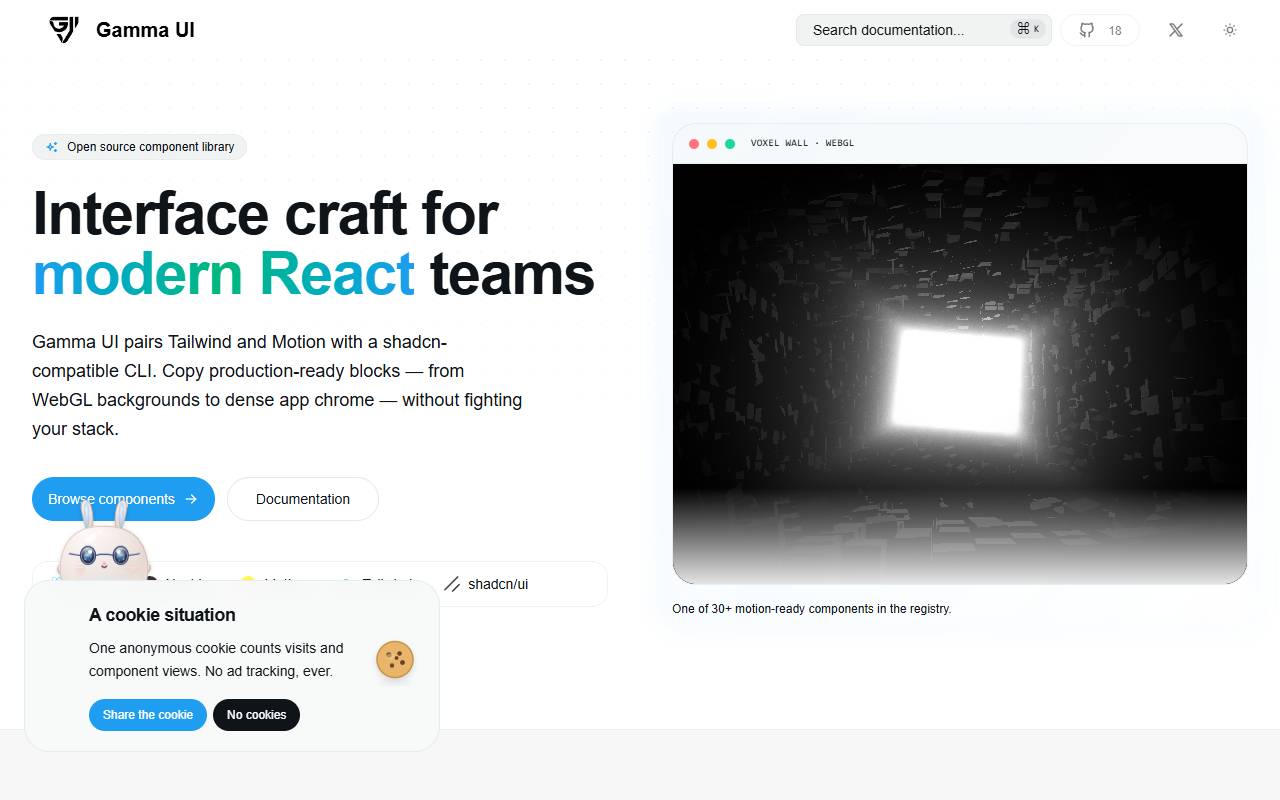This screenshot has width=1280, height=800.
Task: Click the arrow on Browse components button
Action: 191,499
